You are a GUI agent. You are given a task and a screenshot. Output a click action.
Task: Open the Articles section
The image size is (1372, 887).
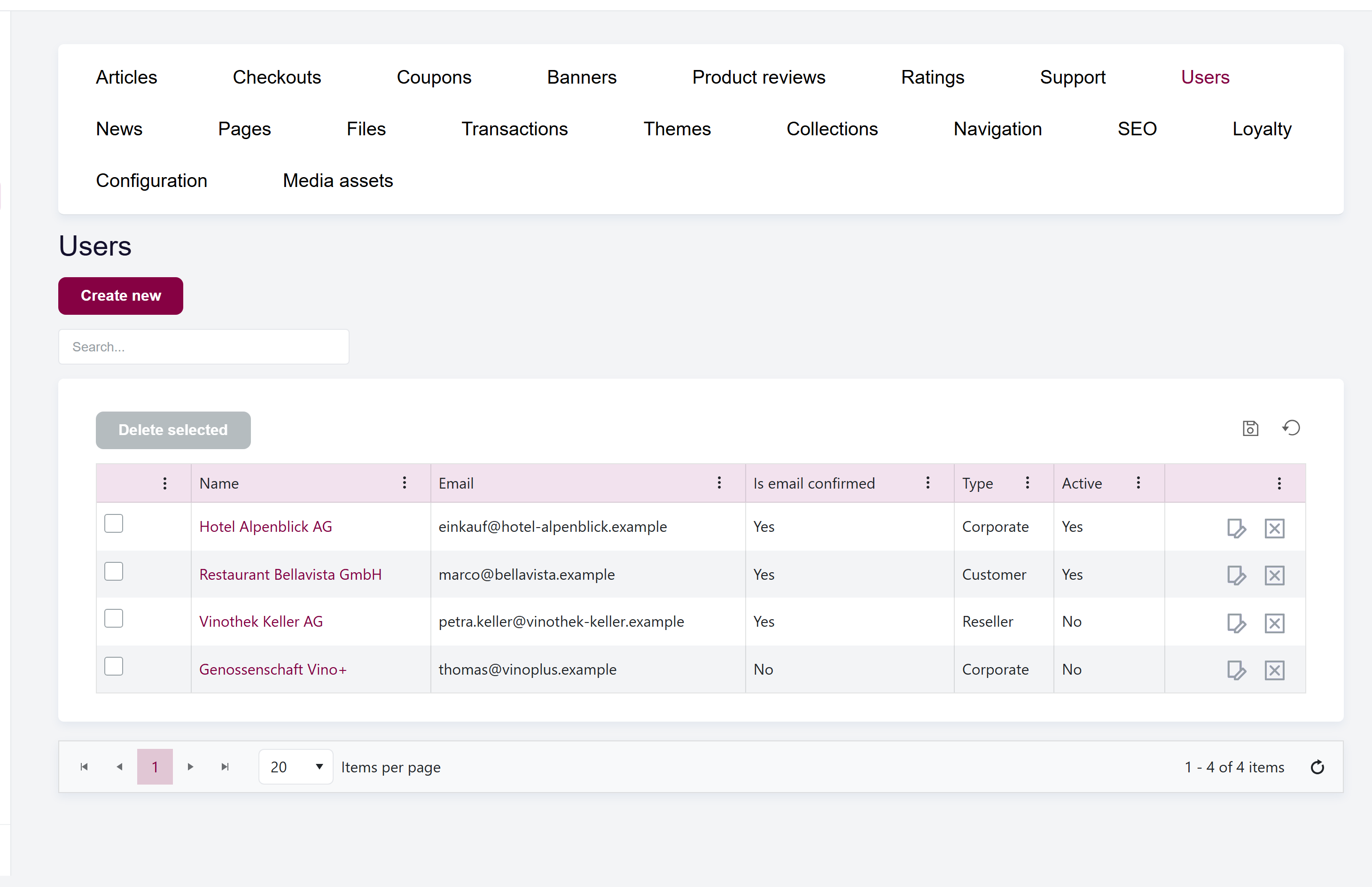pyautogui.click(x=126, y=77)
